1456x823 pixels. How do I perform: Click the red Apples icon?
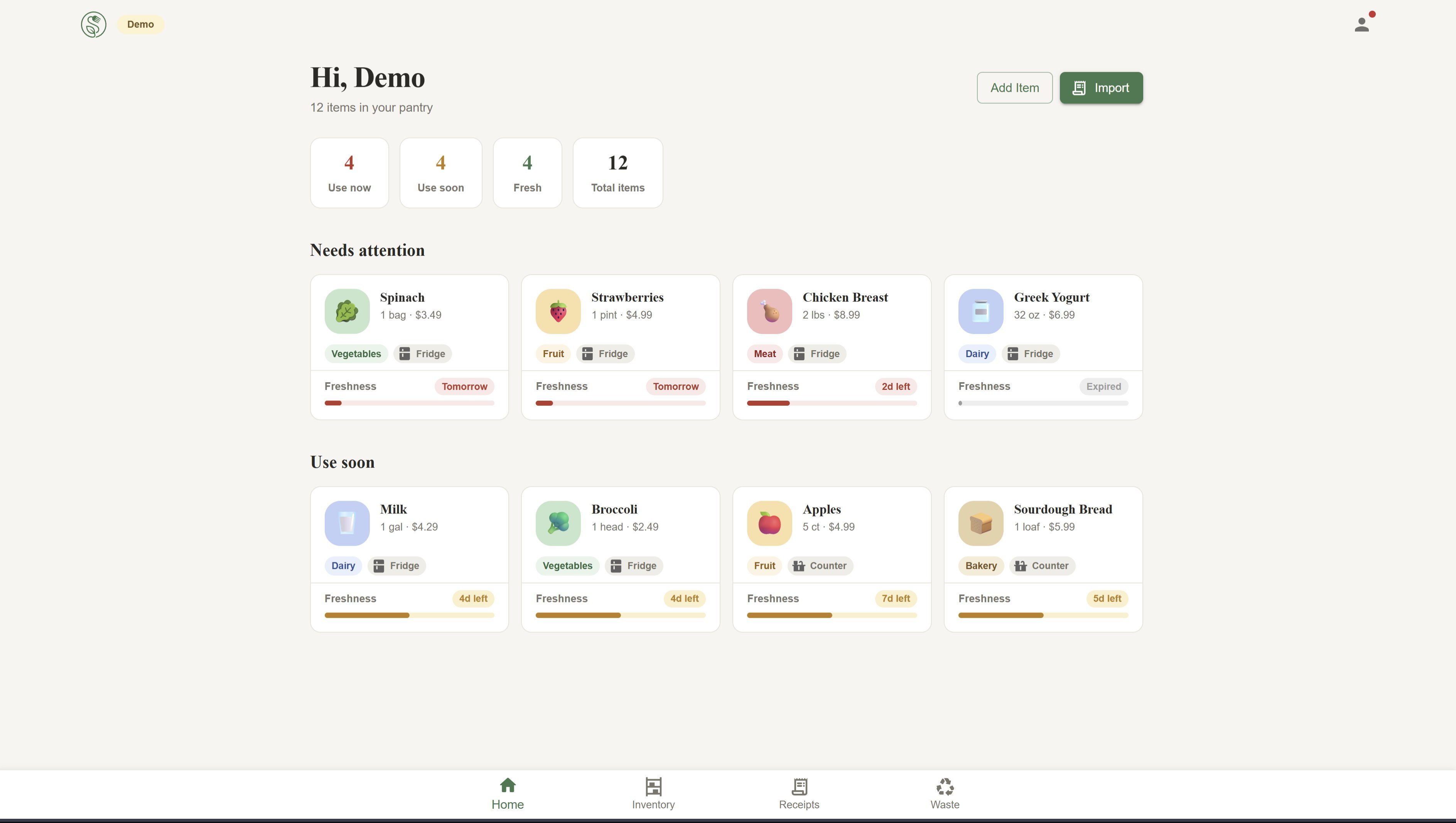(769, 523)
